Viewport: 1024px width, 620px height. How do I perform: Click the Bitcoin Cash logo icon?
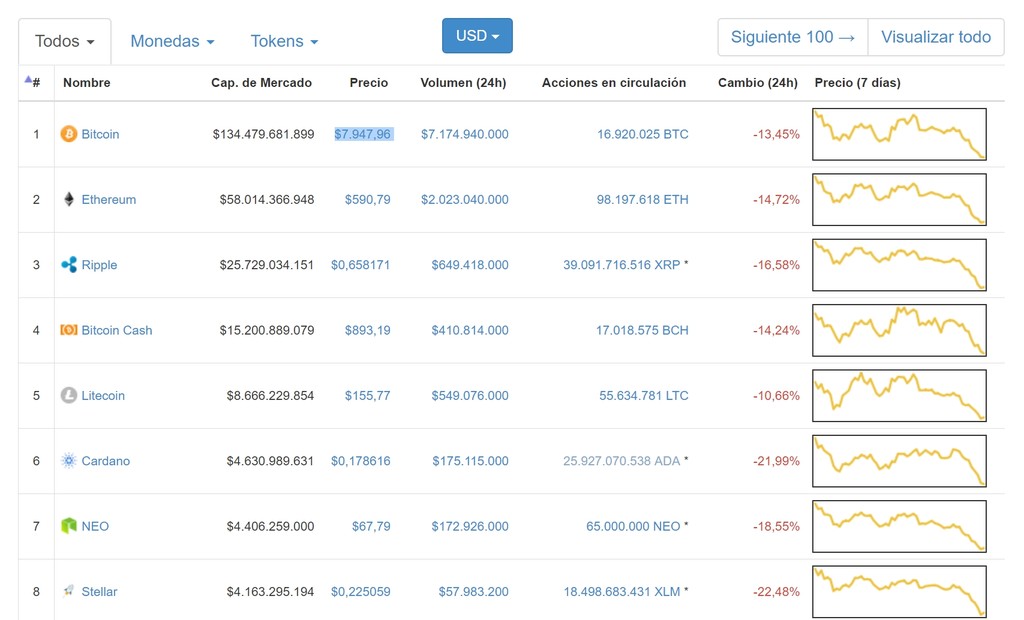[69, 330]
